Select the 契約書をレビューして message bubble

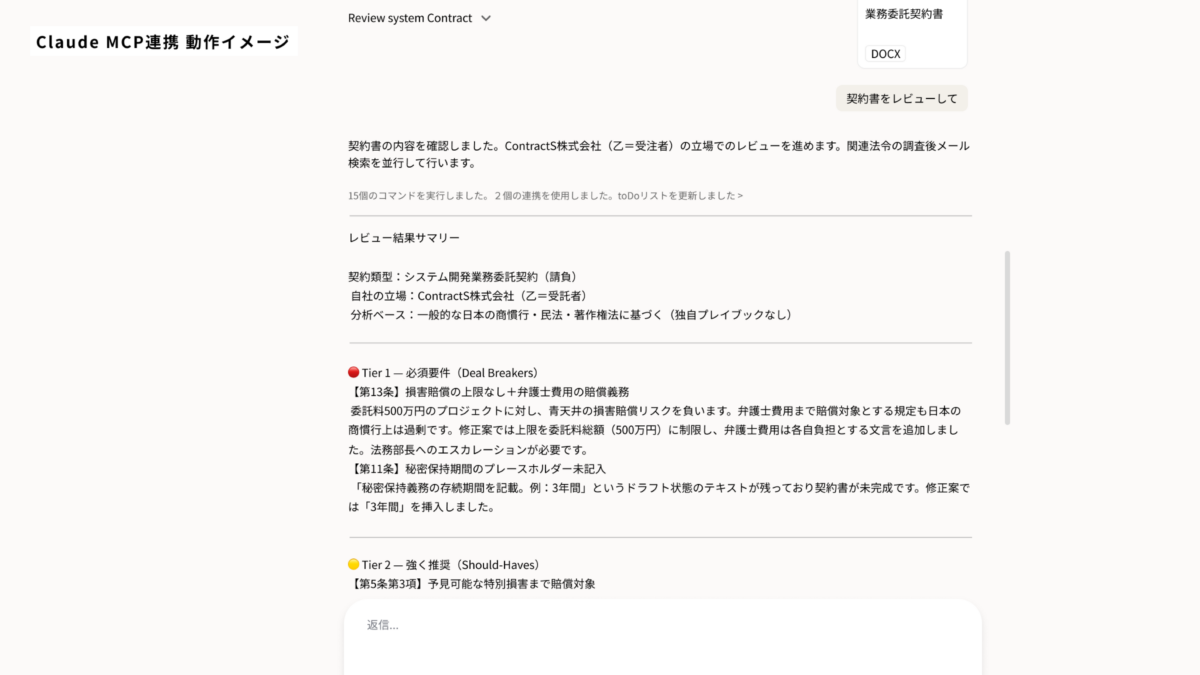tap(901, 98)
